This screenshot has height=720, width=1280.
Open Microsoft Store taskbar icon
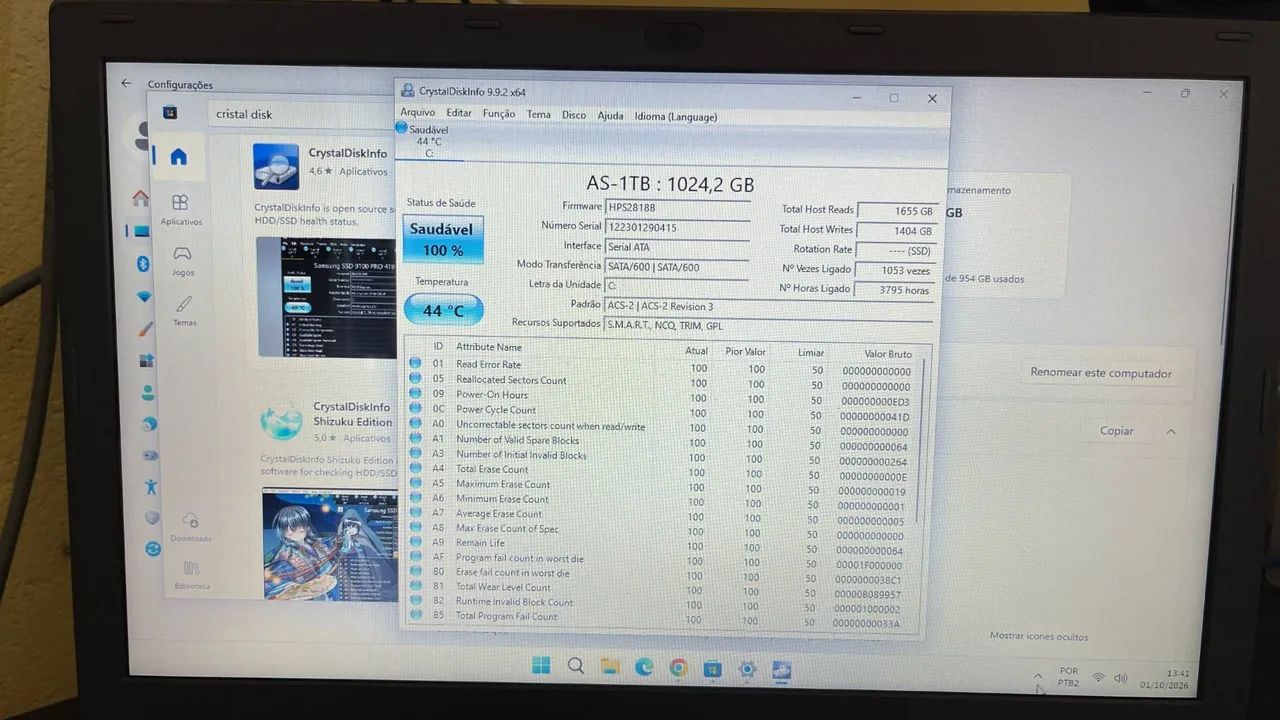(712, 668)
